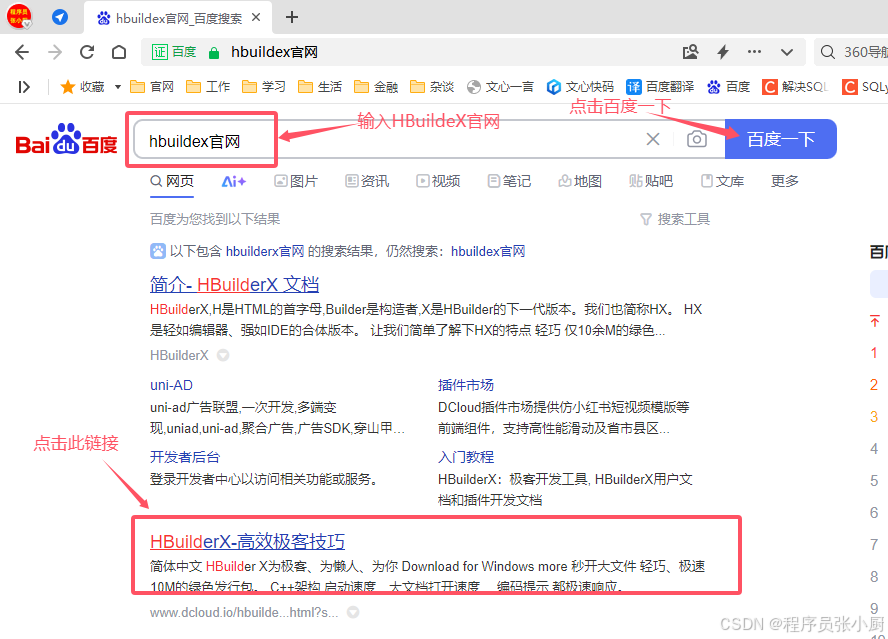Open the 插件市场 sublink
The height and width of the screenshot is (639, 888).
[466, 385]
